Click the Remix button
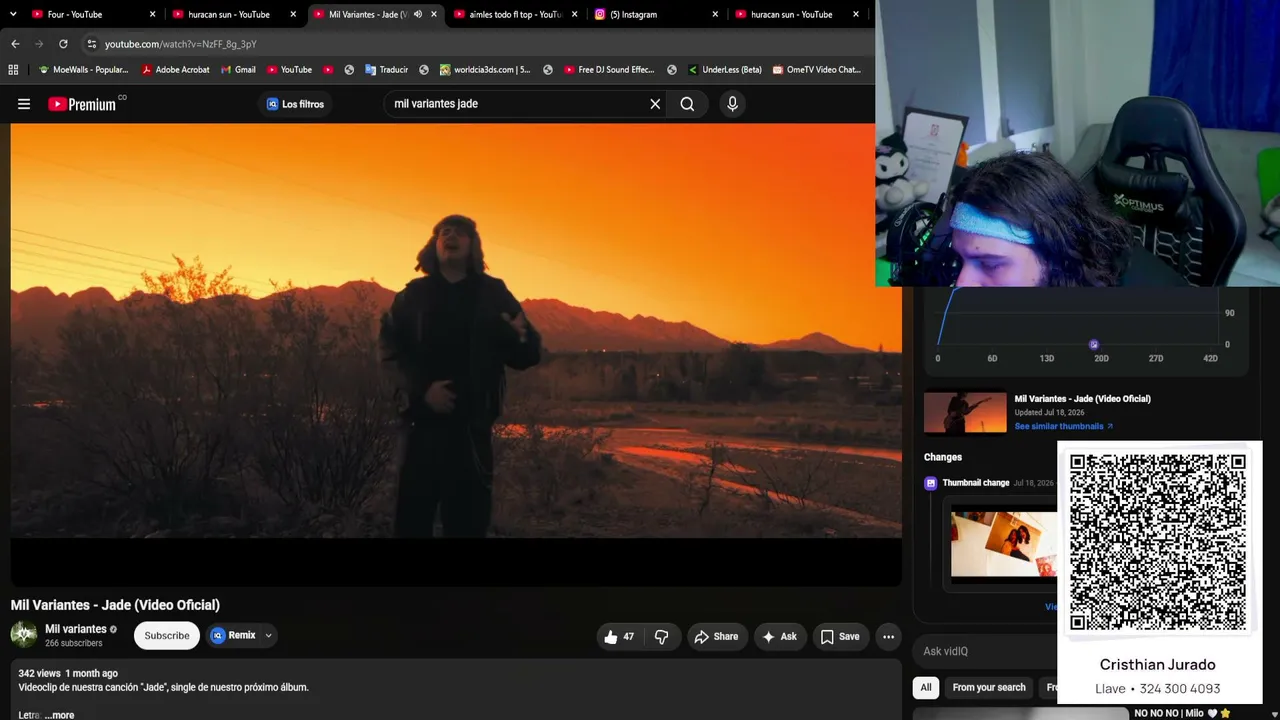 [234, 635]
